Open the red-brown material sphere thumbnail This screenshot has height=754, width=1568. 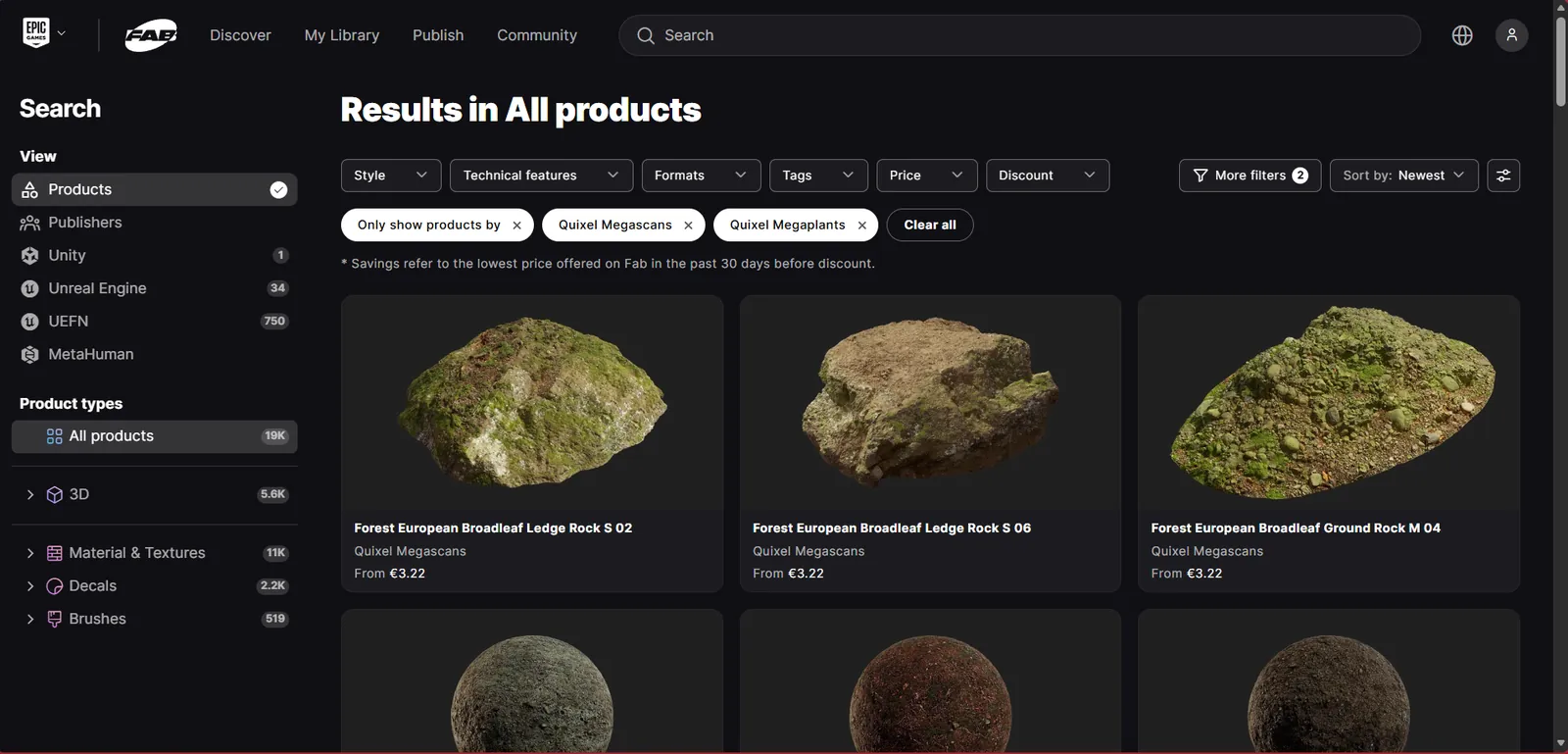pyautogui.click(x=930, y=682)
